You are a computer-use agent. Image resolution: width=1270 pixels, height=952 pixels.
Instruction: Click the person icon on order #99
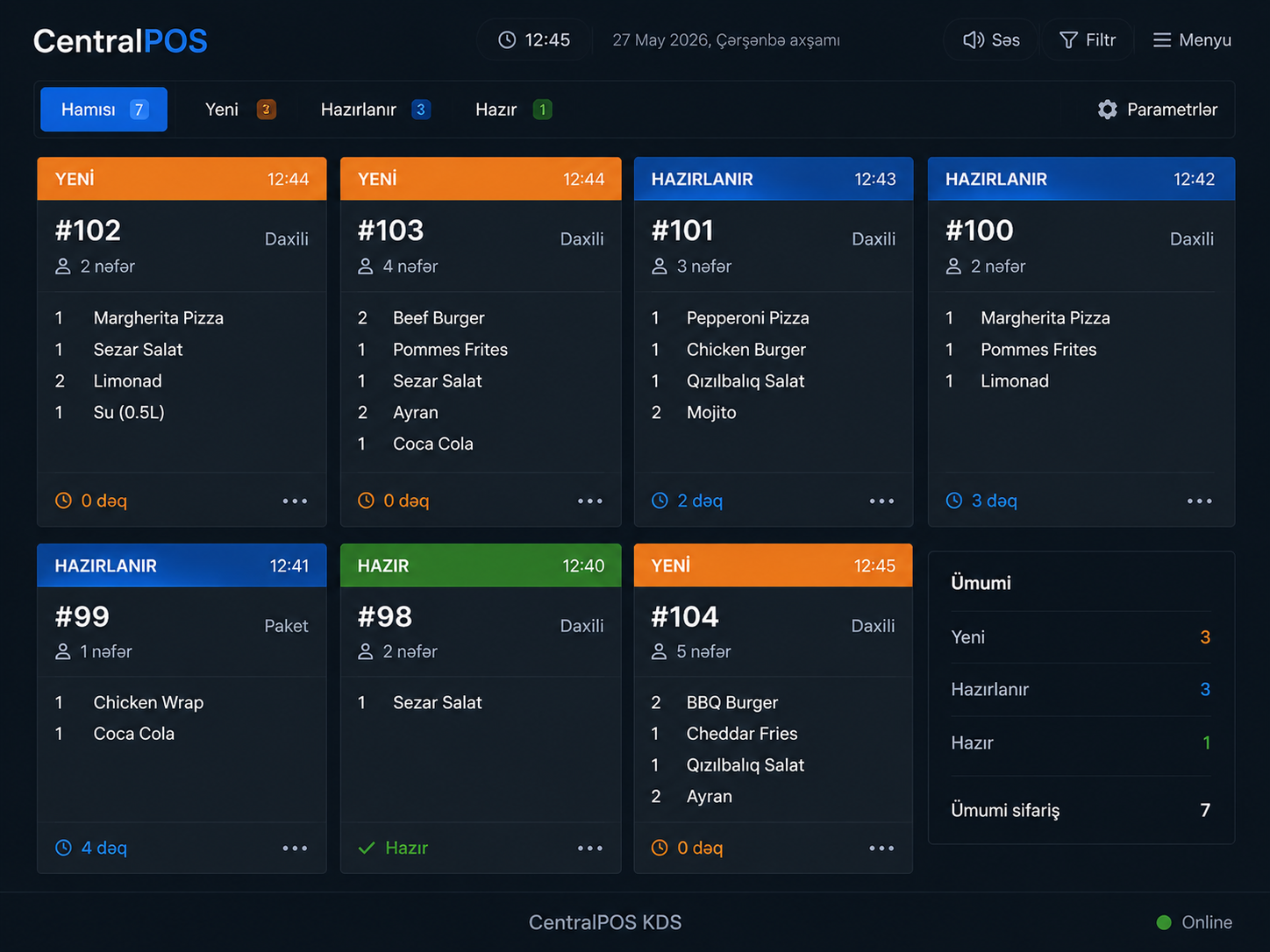tap(63, 652)
